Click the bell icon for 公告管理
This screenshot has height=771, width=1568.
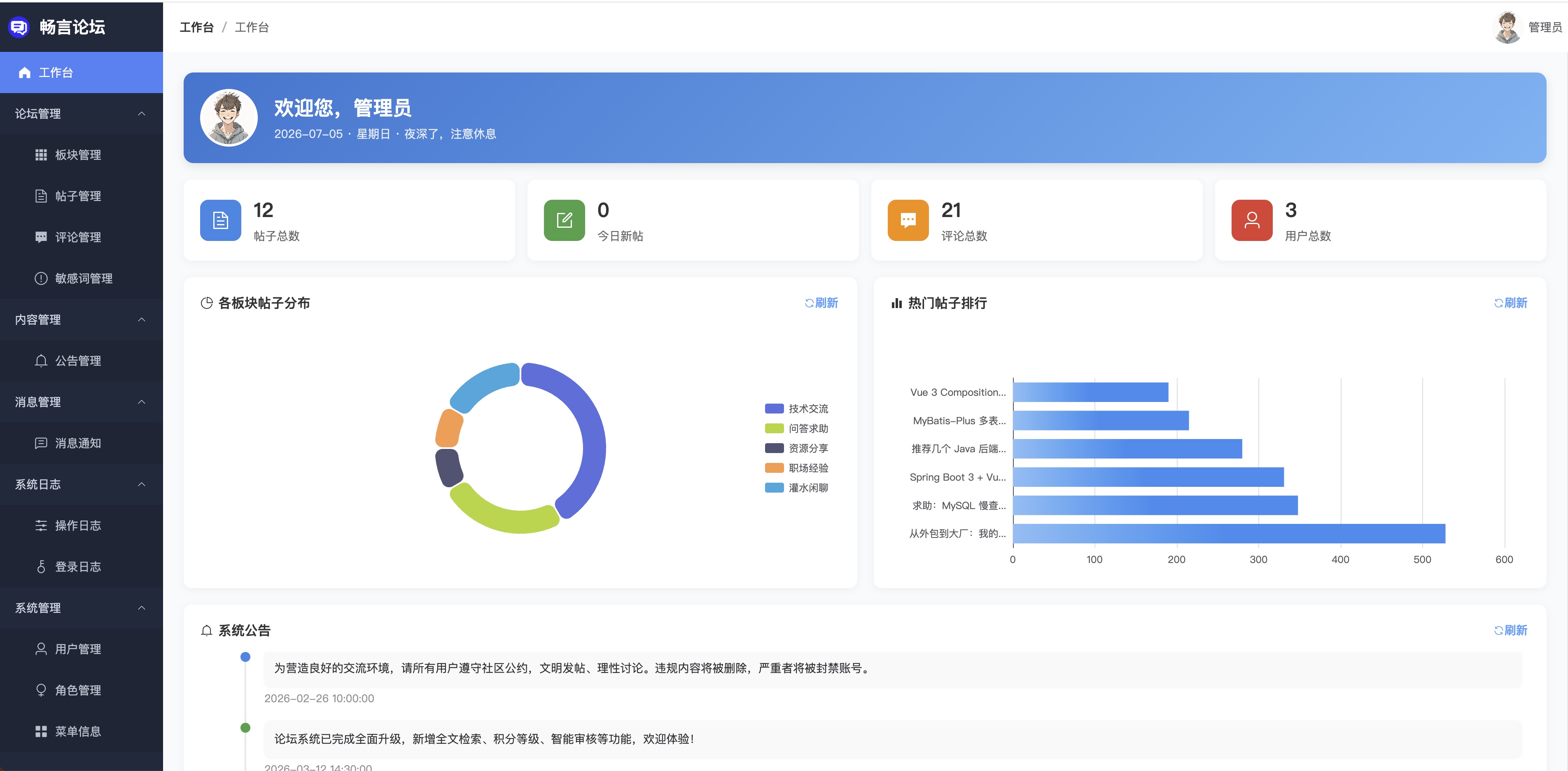tap(41, 360)
